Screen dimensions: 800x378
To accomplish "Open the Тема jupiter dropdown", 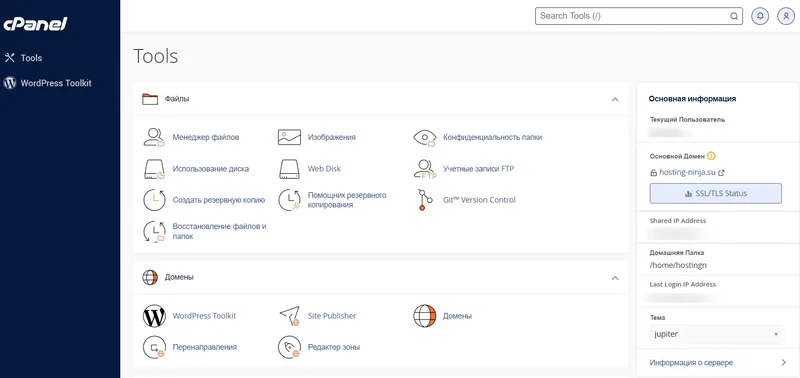I will coord(715,335).
